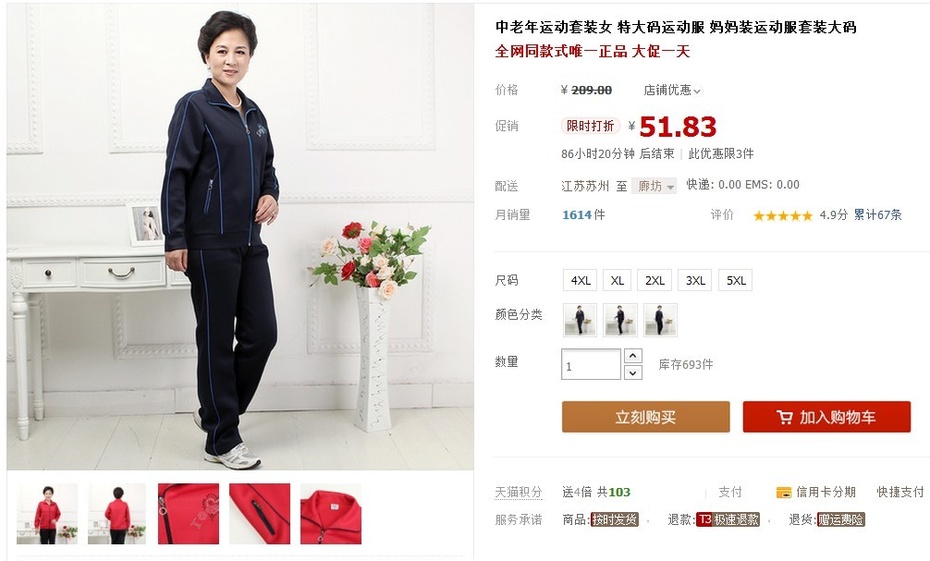930x561 pixels.
Task: Select size XL
Action: (x=617, y=280)
